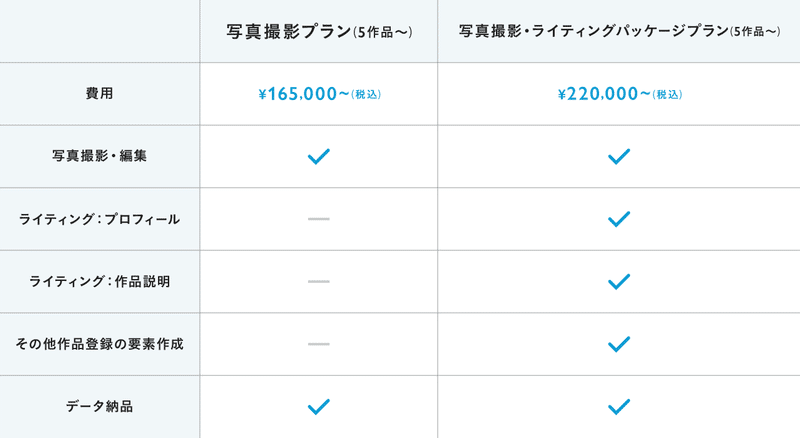
Task: Click checkmark for ライティング:プロフィール in package plan
Action: tap(619, 219)
